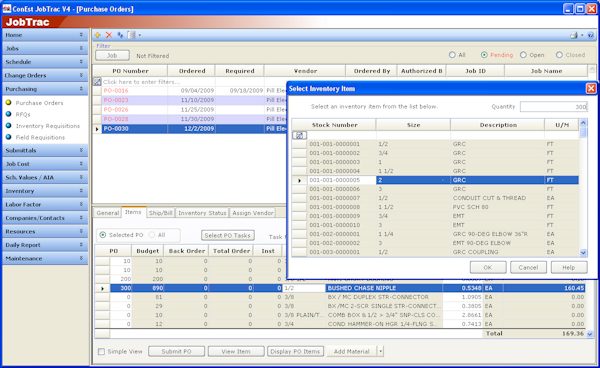Switch to the Ship/Bill tab
The image size is (600, 368).
(x=160, y=213)
